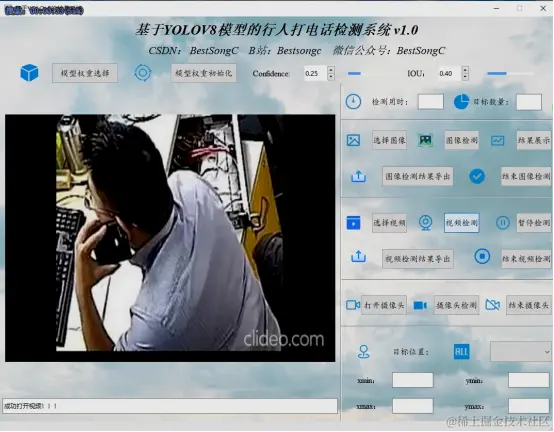This screenshot has width=554, height=432.
Task: Click the blue 3D cube model icon
Action: click(x=29, y=73)
